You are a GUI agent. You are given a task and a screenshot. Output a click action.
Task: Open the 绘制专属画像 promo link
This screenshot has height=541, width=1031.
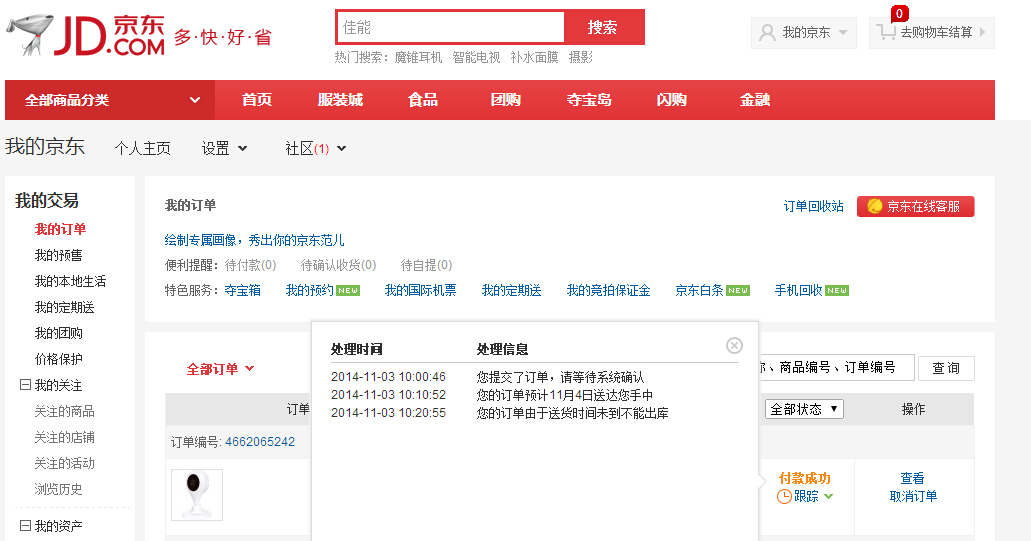(x=254, y=240)
